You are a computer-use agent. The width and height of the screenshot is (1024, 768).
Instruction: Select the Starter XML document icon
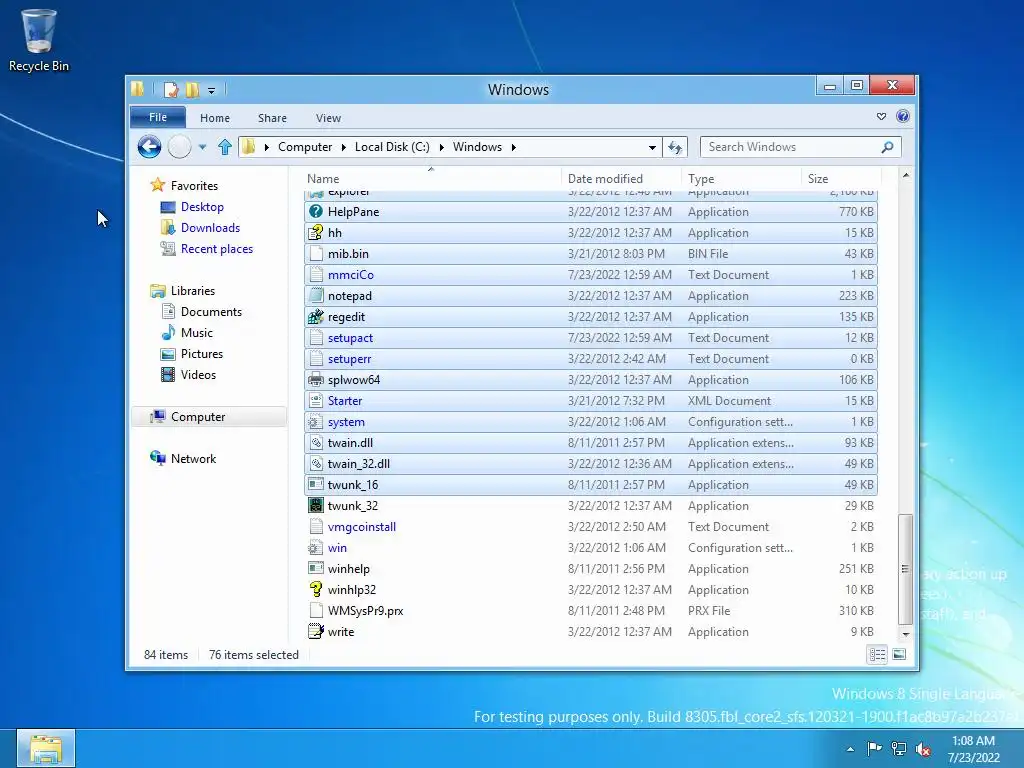316,401
